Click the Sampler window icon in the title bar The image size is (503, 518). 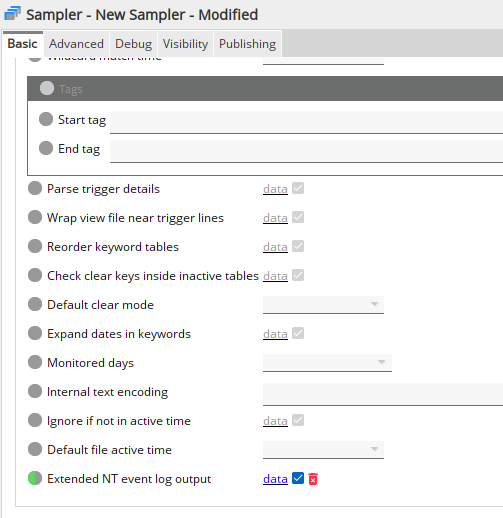pos(13,14)
